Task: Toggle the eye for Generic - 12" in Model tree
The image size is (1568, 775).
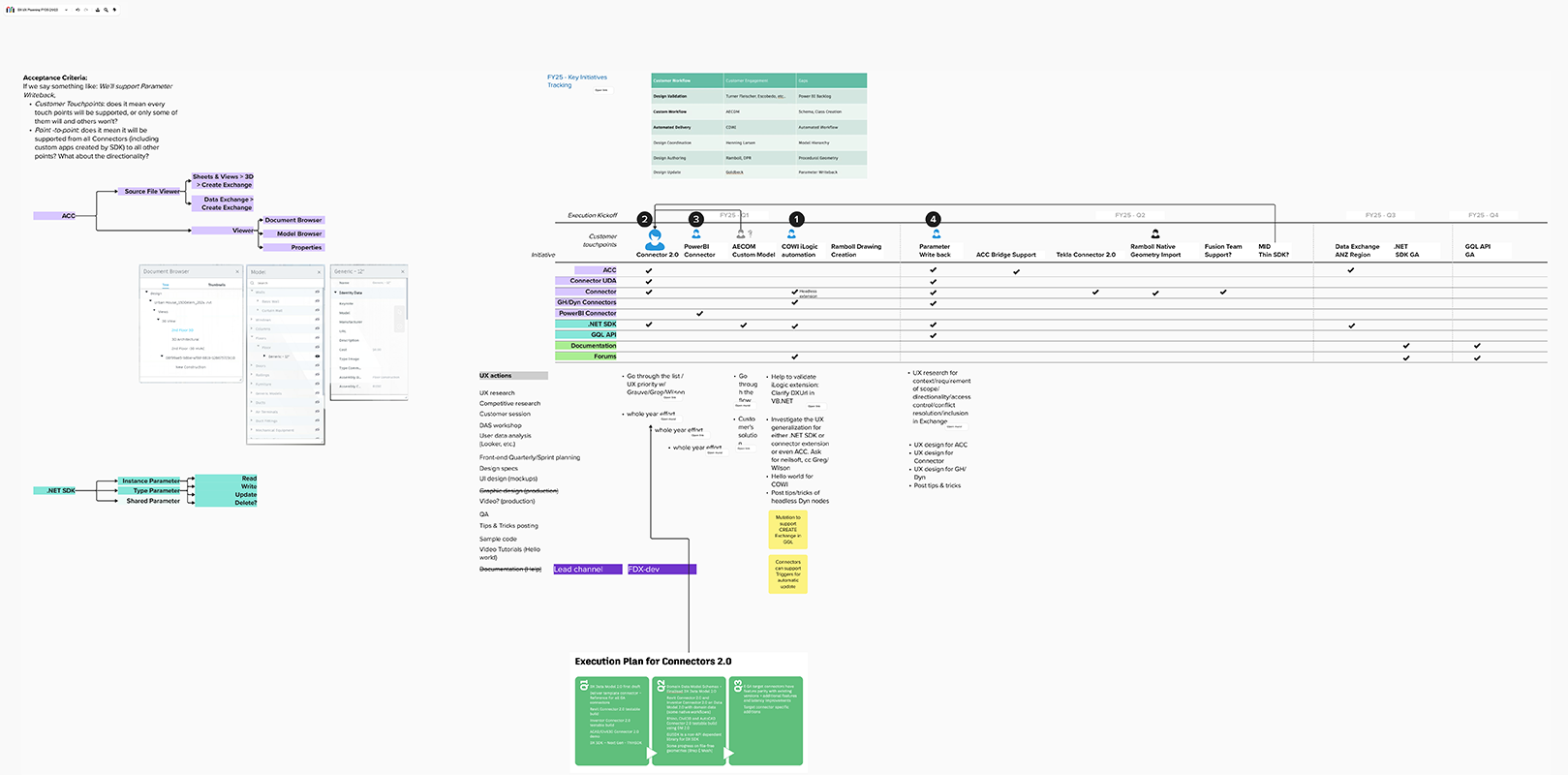Action: coord(318,356)
